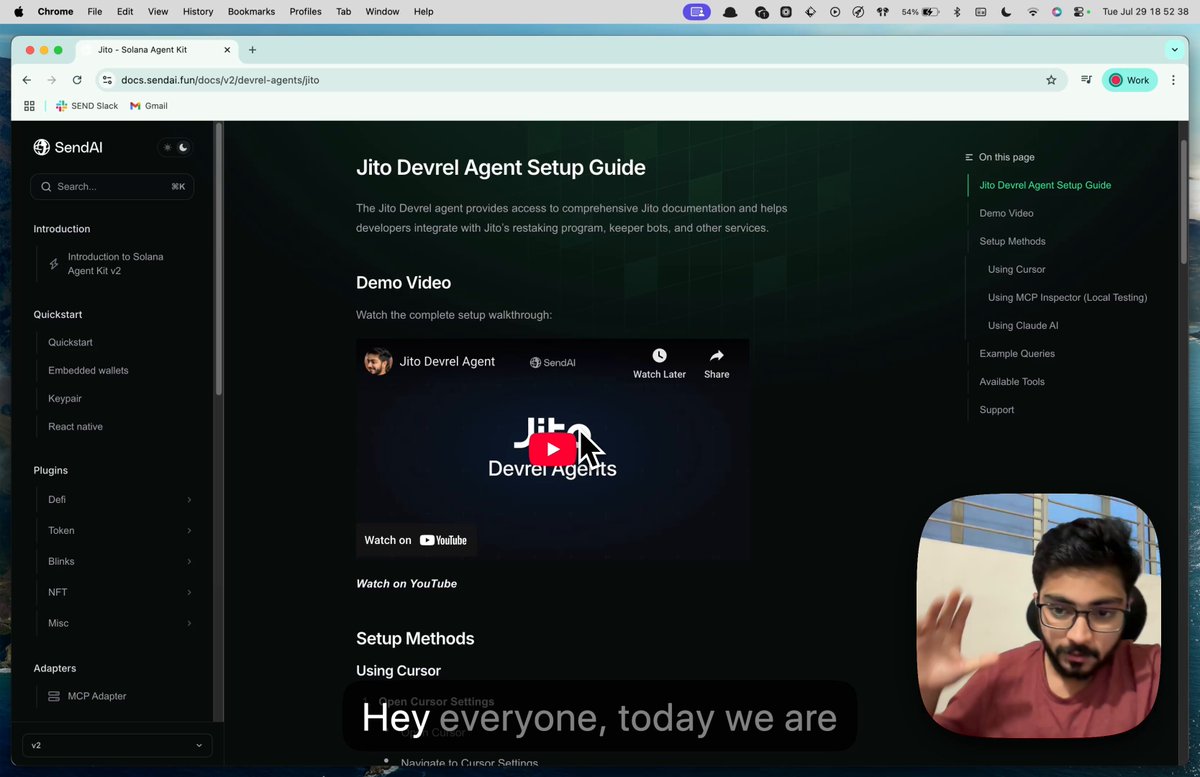Expand the Token plugins section

click(x=120, y=530)
